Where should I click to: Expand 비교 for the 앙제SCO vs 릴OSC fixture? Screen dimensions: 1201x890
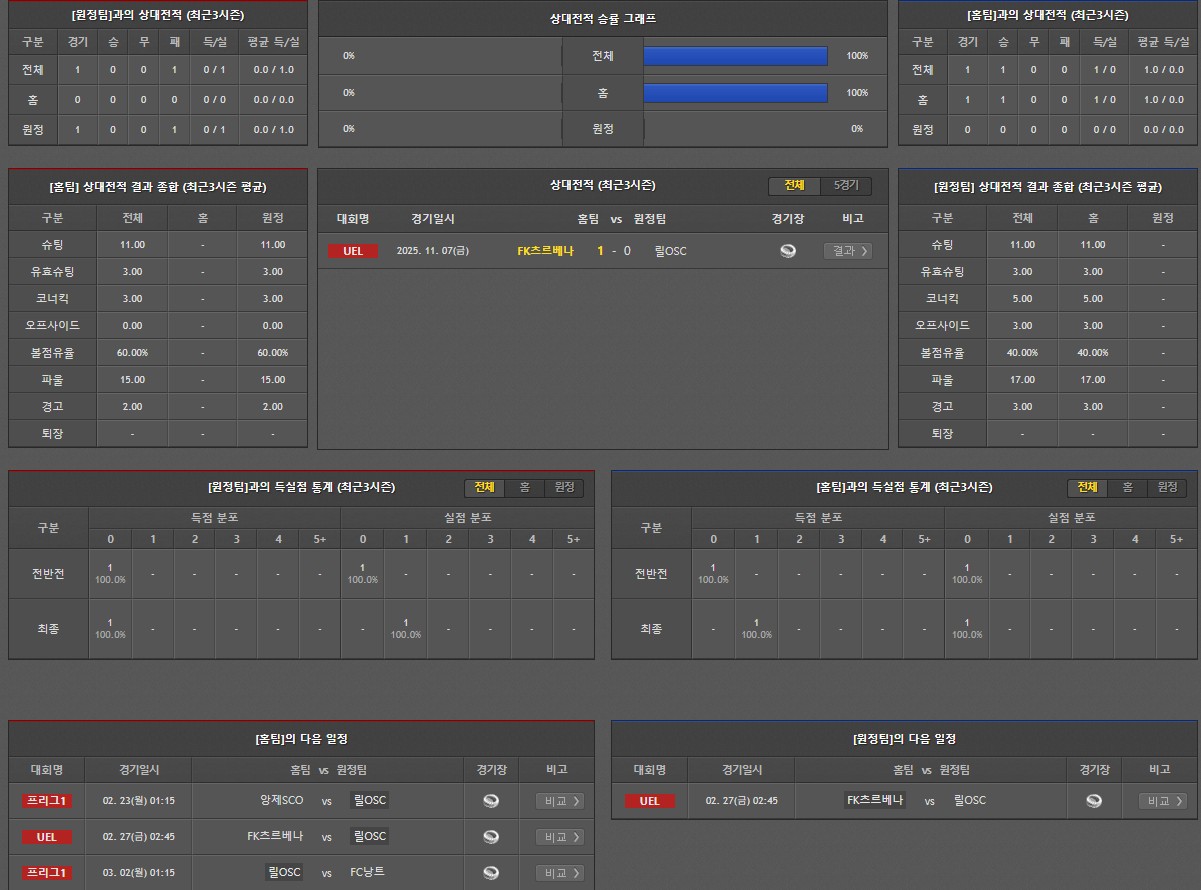tap(559, 801)
